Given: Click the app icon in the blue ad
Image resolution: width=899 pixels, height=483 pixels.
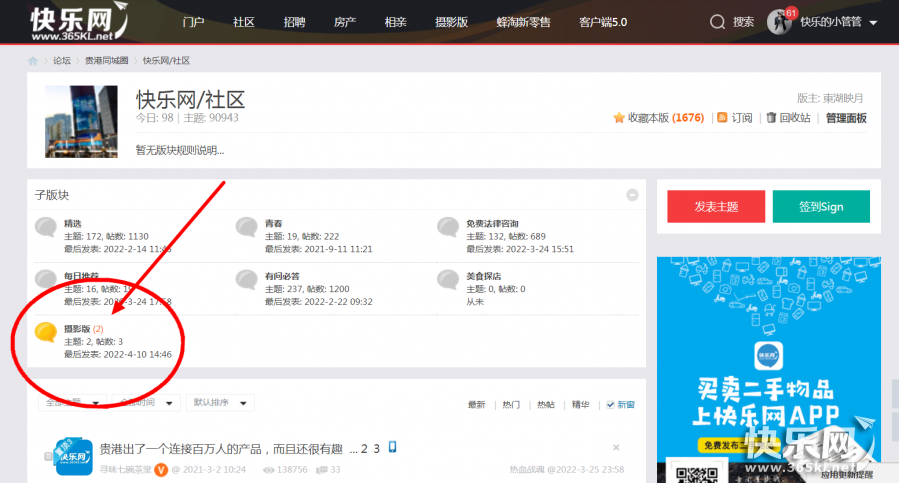Looking at the screenshot, I should coord(768,355).
